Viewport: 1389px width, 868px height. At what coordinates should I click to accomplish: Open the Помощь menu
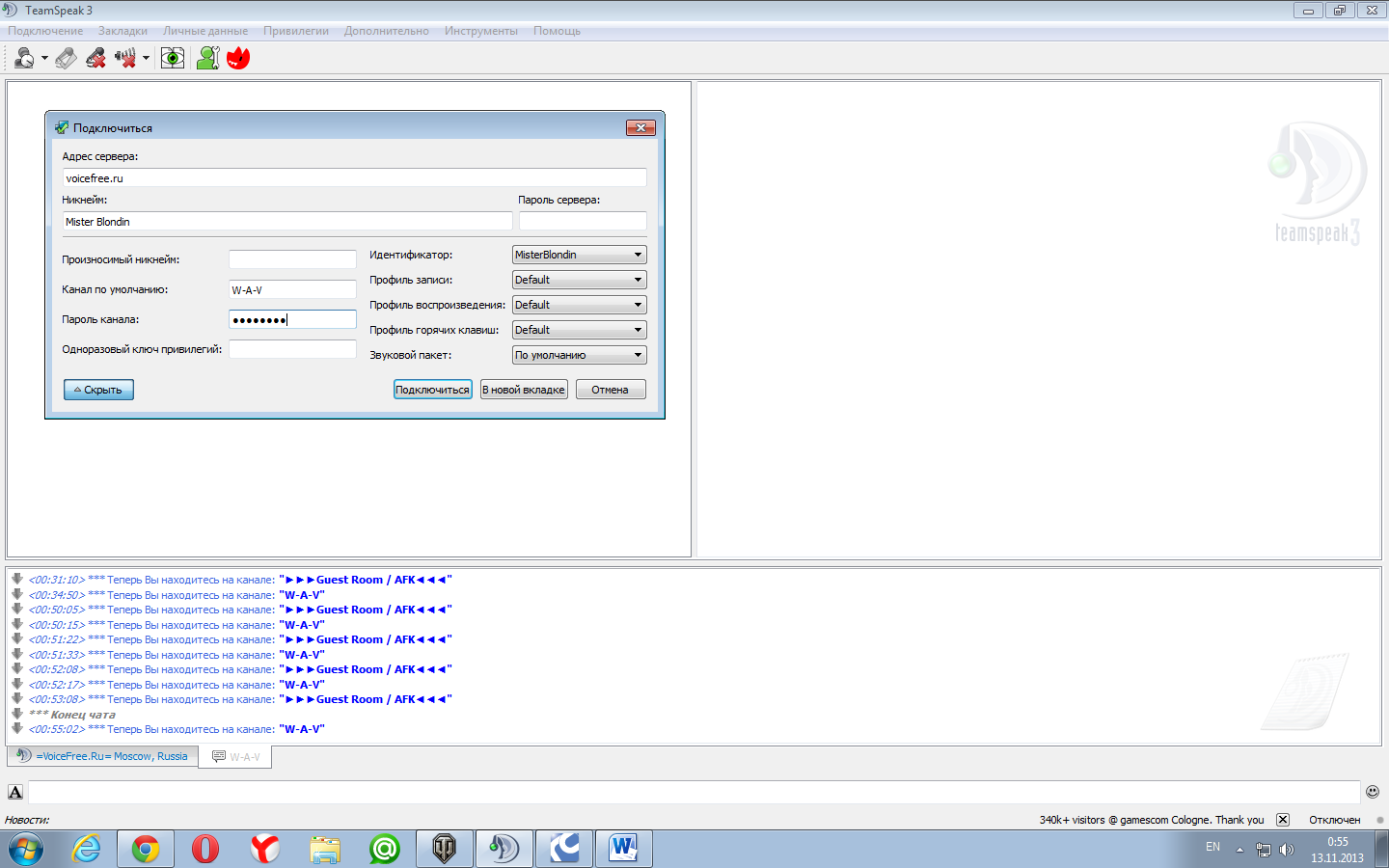[x=558, y=31]
